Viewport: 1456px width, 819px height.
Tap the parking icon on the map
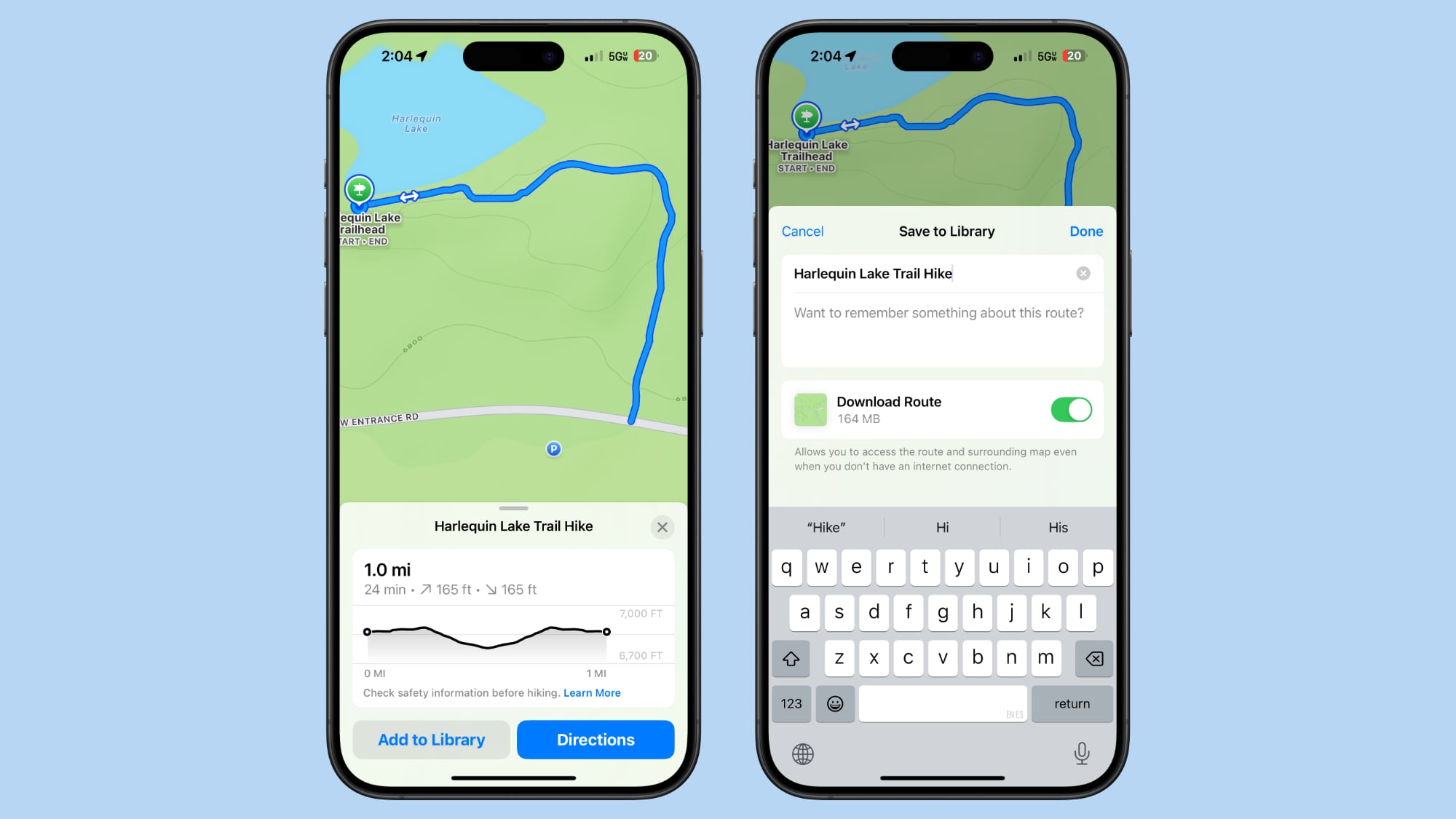tap(553, 448)
